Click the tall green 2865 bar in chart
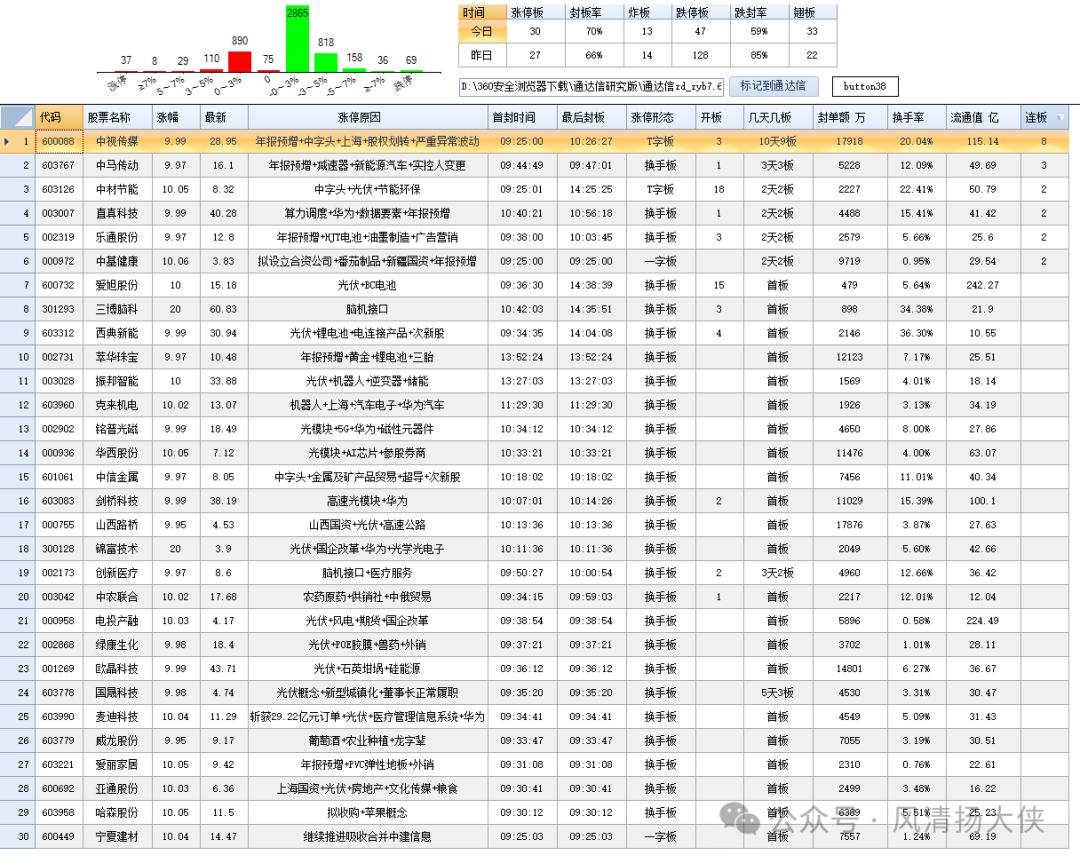 297,46
